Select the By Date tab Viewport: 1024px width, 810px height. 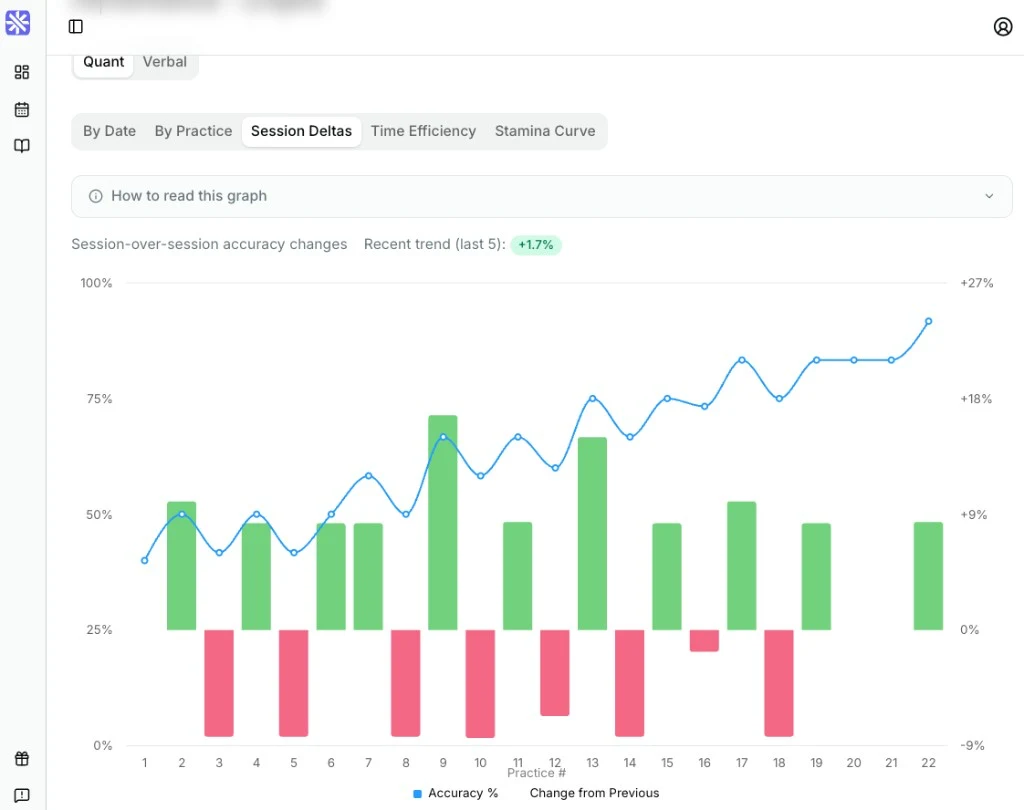pos(109,131)
